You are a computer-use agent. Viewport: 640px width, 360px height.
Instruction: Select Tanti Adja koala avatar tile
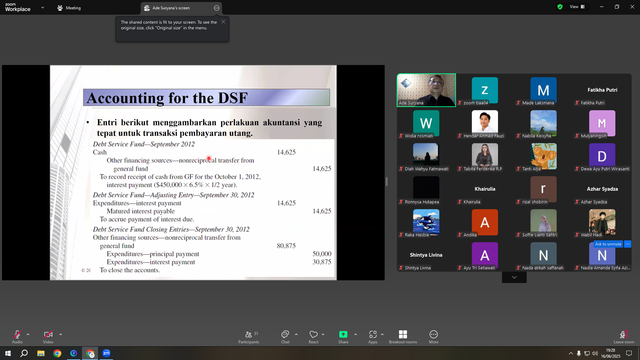(x=543, y=156)
